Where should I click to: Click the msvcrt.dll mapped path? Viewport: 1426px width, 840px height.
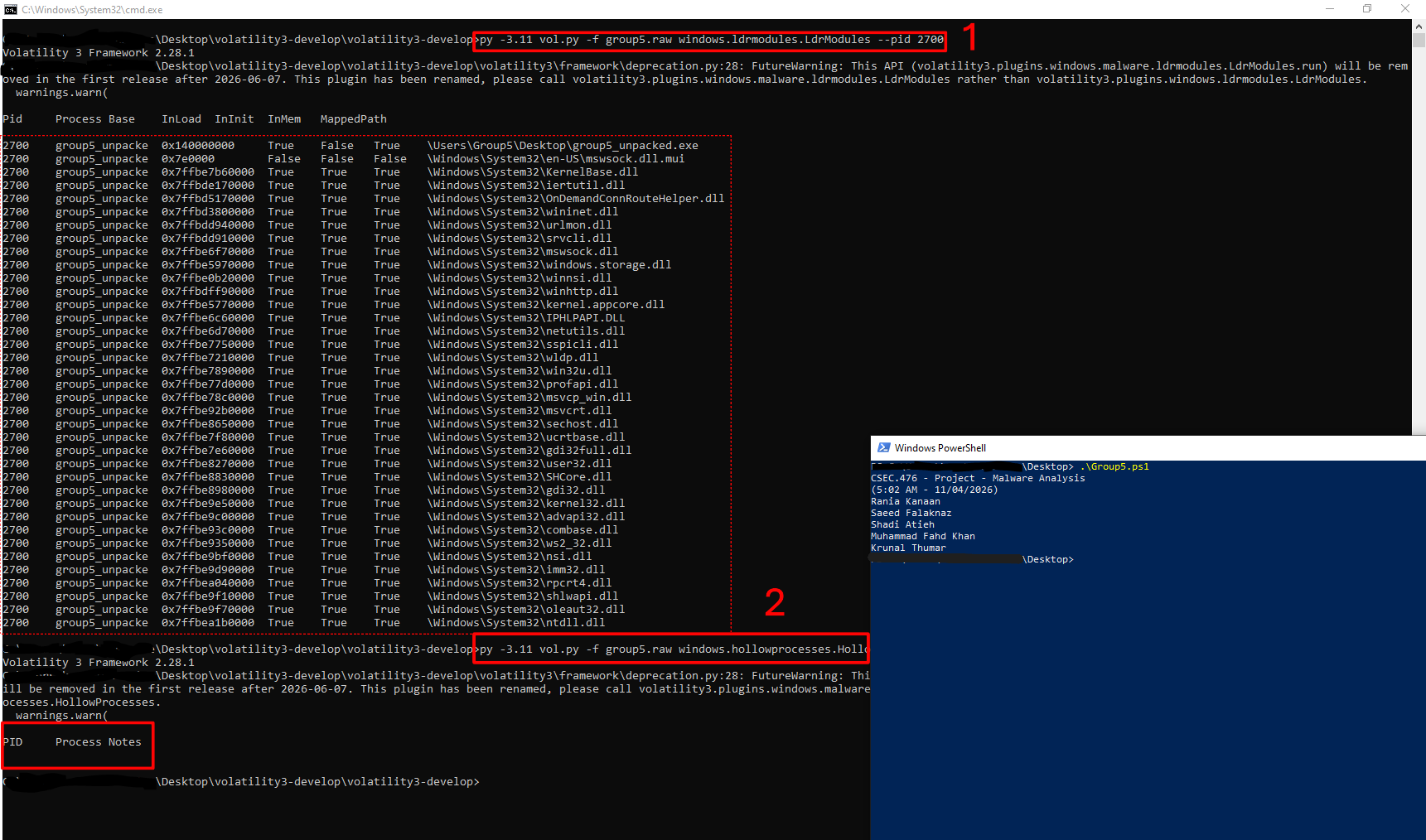tap(520, 411)
